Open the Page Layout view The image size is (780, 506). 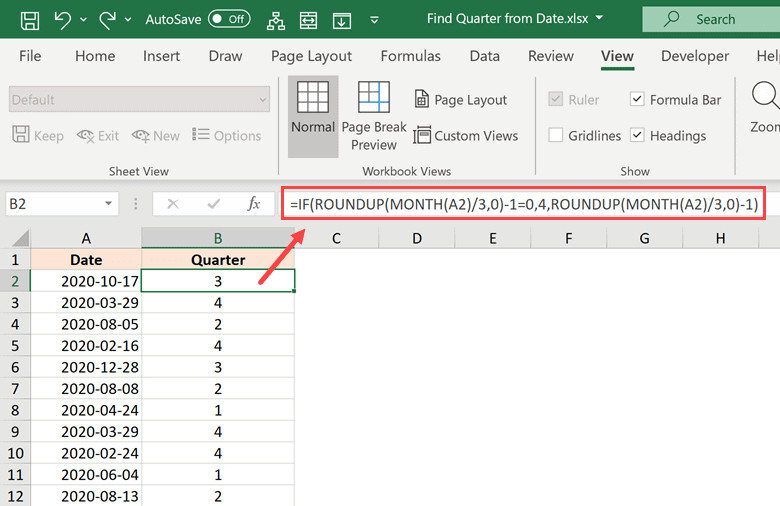tap(460, 100)
